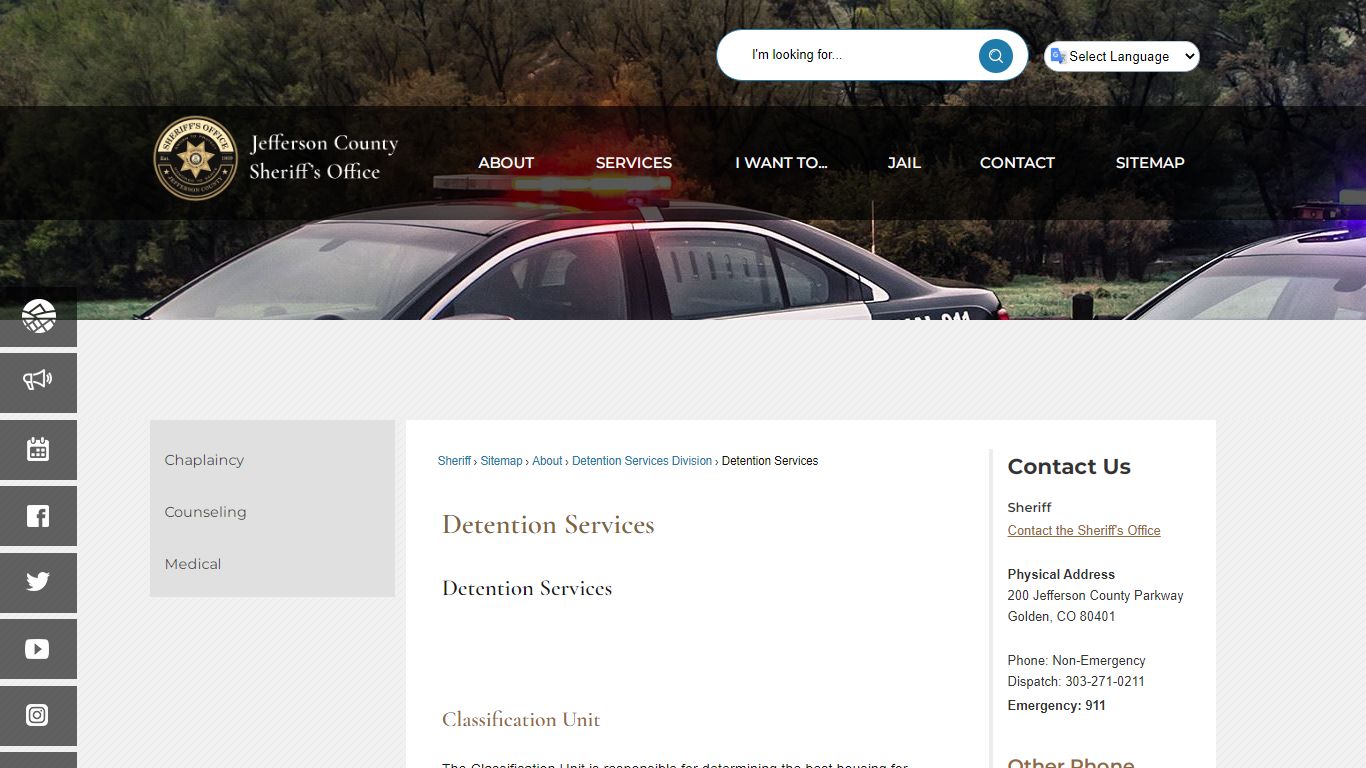Screen dimensions: 1366x768
Task: Open the JAIL menu
Action: pos(904,163)
